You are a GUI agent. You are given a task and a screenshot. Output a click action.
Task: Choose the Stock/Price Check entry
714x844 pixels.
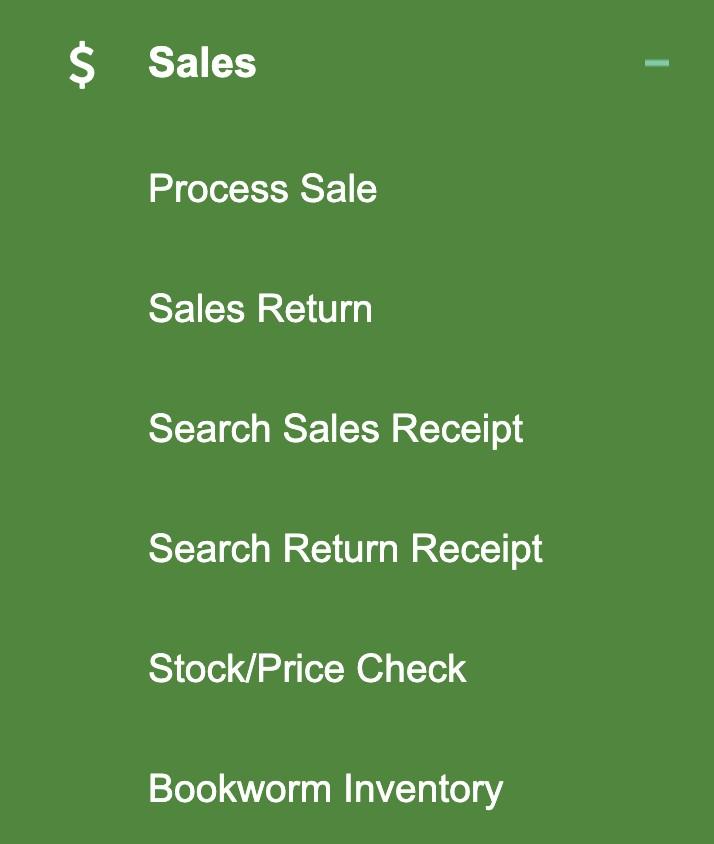pyautogui.click(x=307, y=669)
